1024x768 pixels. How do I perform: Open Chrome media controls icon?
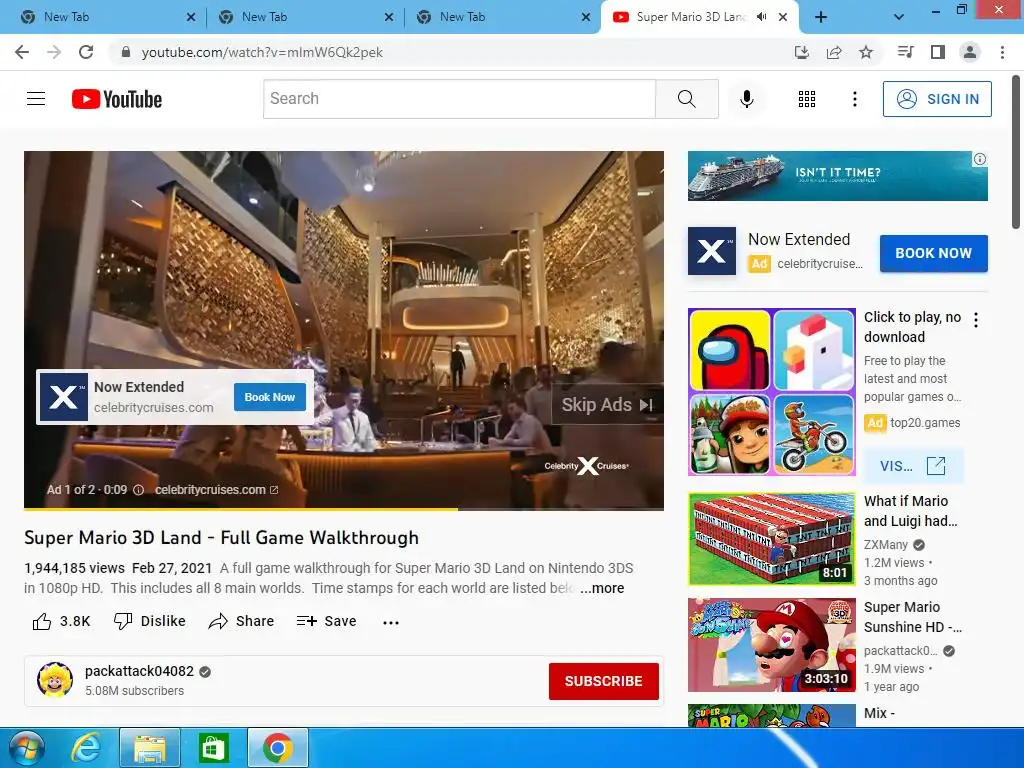[905, 52]
